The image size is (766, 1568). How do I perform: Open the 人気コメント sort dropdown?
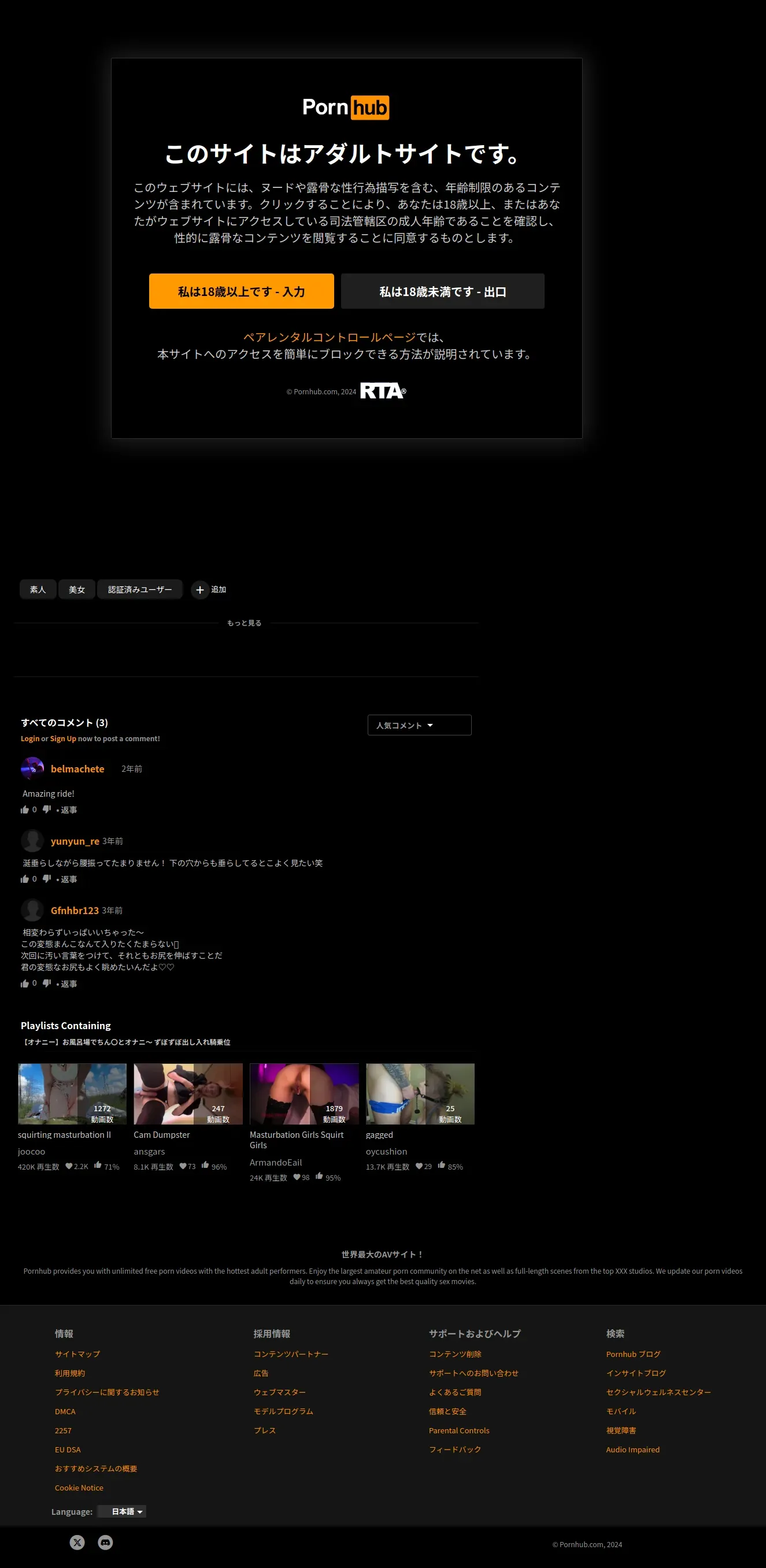[419, 725]
